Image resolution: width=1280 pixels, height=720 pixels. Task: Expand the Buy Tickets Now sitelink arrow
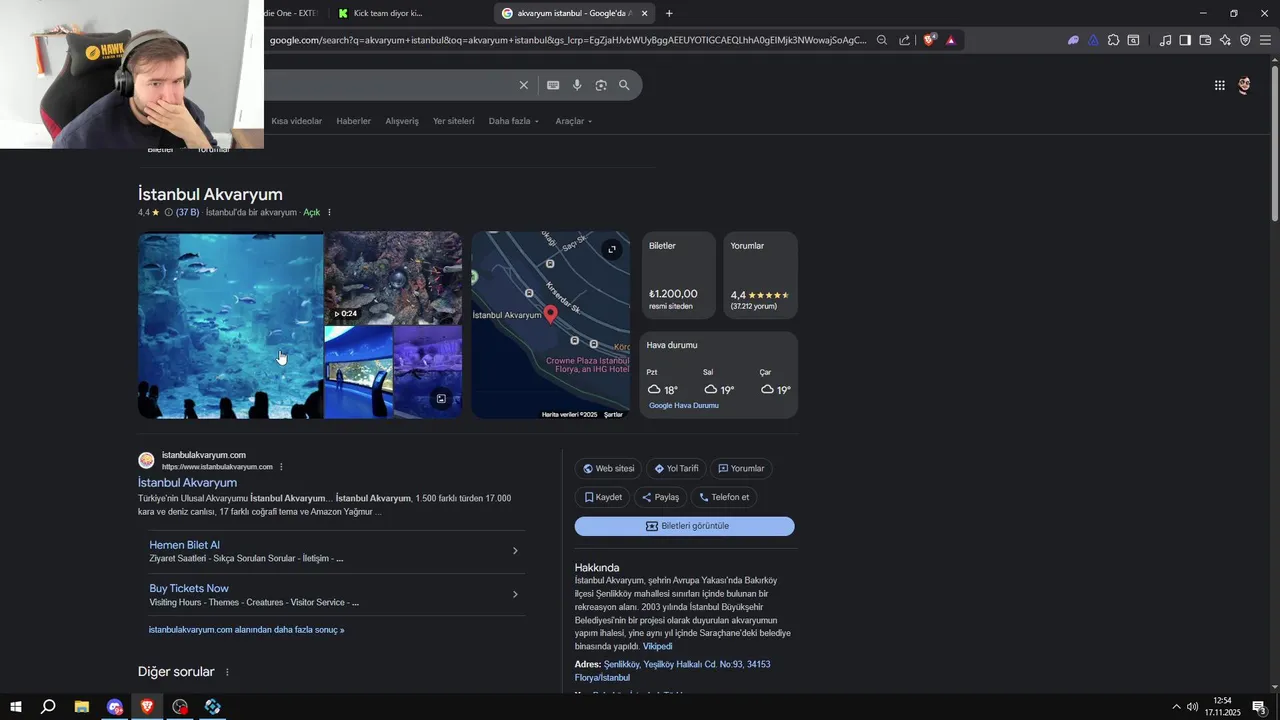pyautogui.click(x=515, y=594)
